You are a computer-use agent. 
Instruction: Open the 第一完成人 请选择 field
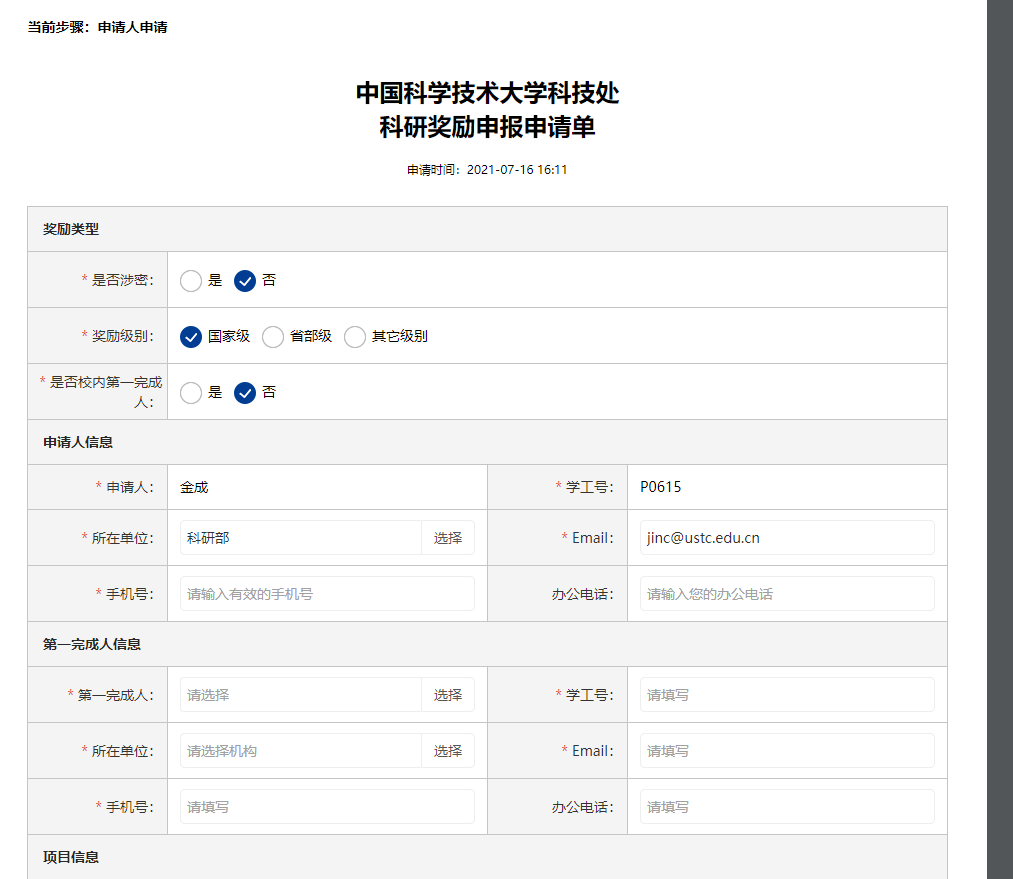click(x=300, y=695)
